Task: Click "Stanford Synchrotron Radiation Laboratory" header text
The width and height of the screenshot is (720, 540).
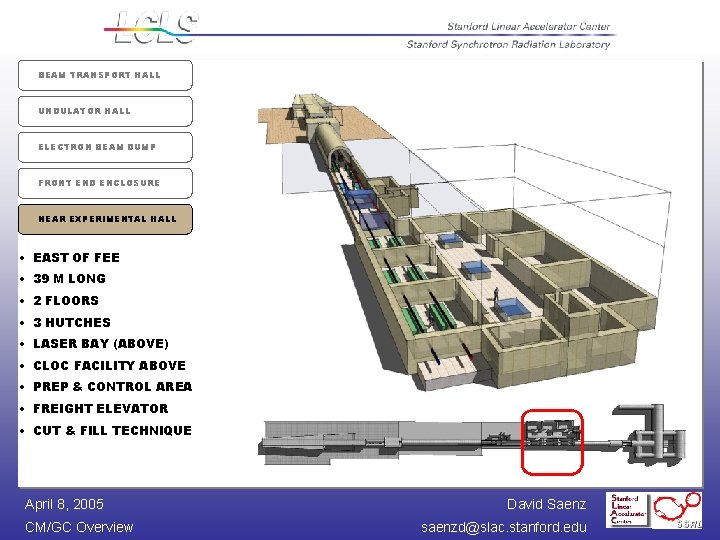Action: 508,45
